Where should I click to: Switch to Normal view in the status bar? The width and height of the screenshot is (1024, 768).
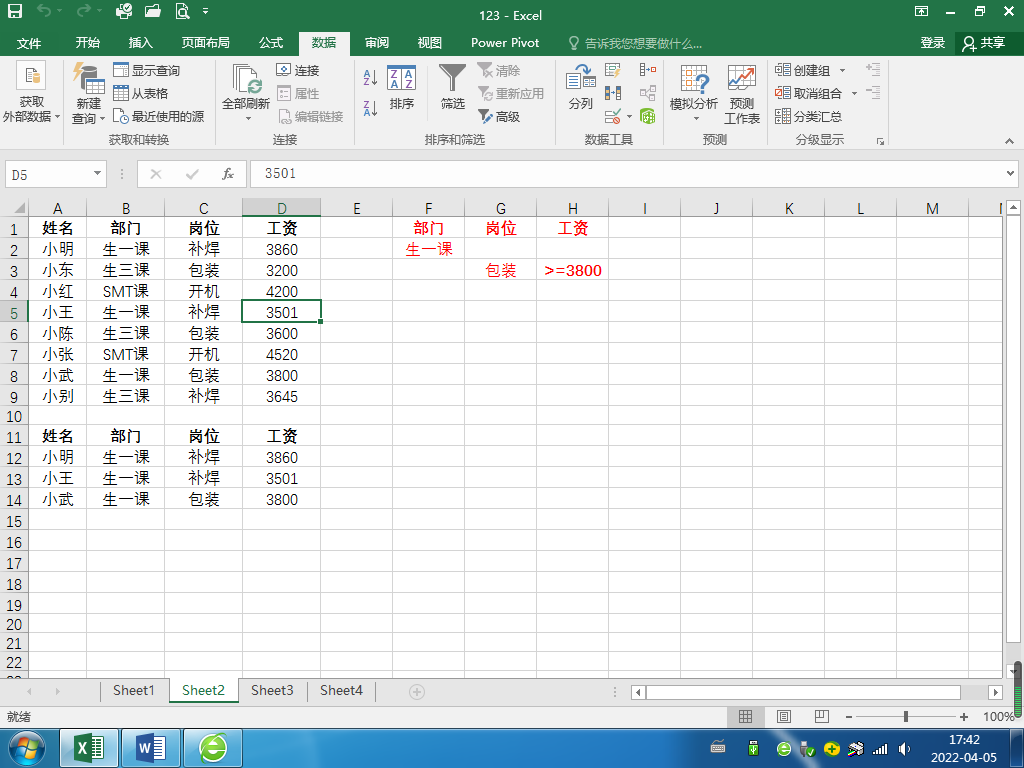pos(745,716)
